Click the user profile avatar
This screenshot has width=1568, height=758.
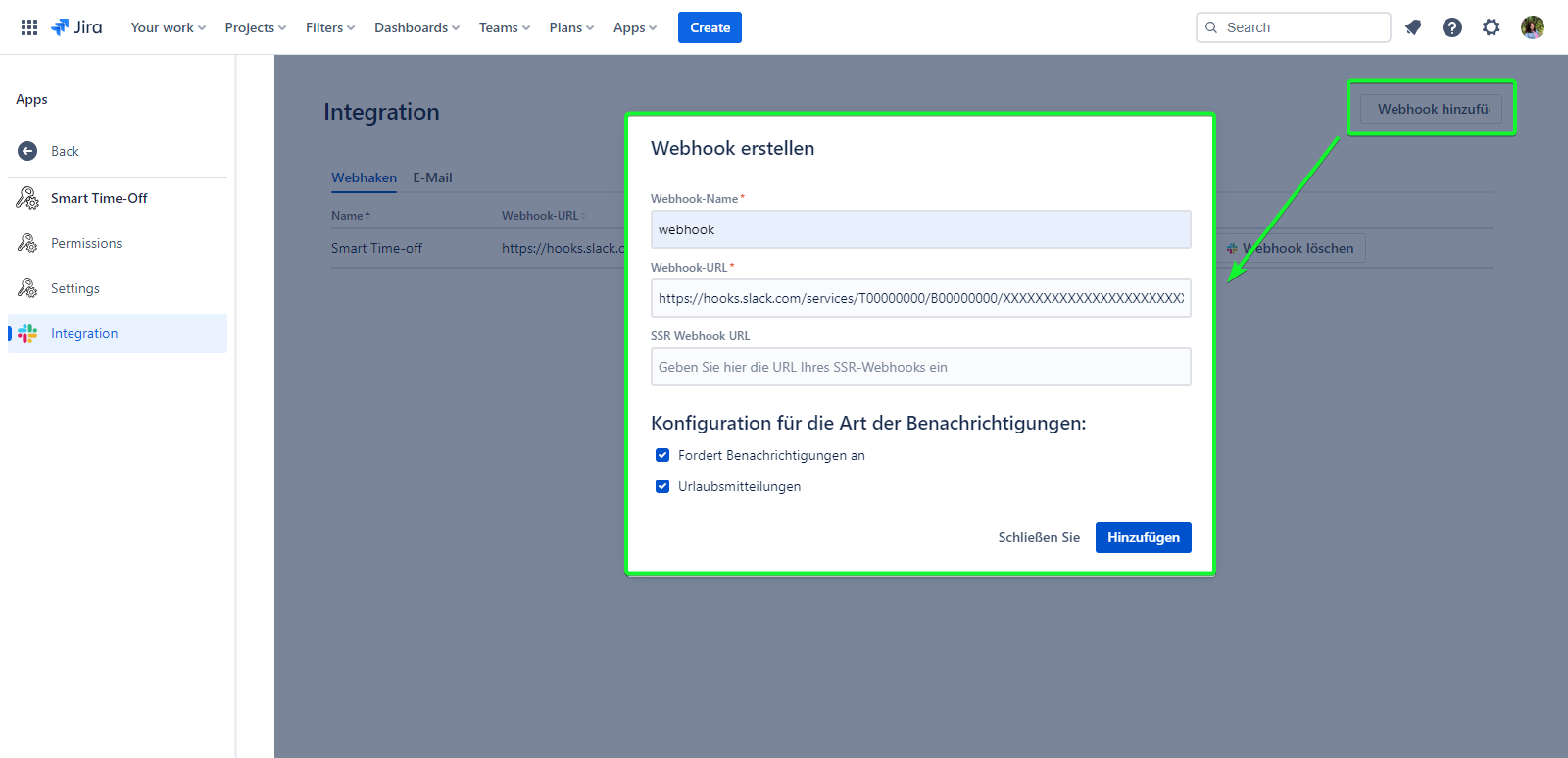1533,27
